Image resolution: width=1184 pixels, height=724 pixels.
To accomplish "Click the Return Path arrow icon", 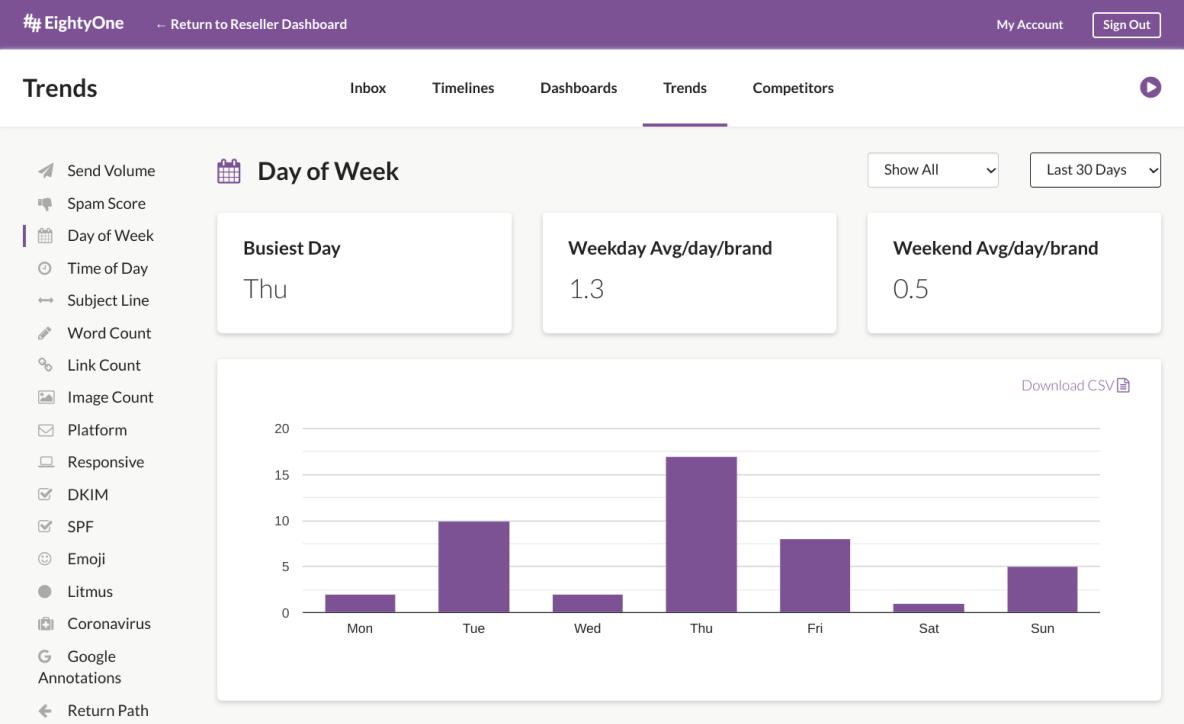I will (45, 710).
